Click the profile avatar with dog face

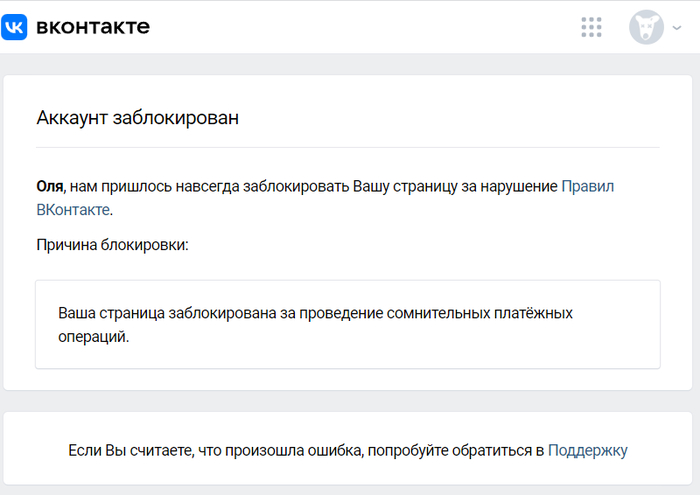pyautogui.click(x=646, y=27)
